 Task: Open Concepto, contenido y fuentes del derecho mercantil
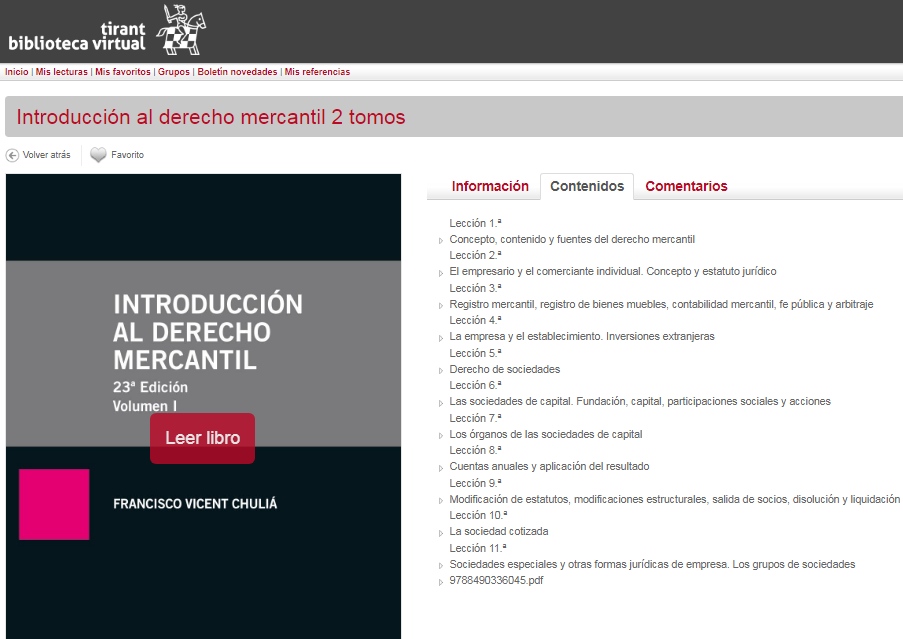tap(572, 239)
